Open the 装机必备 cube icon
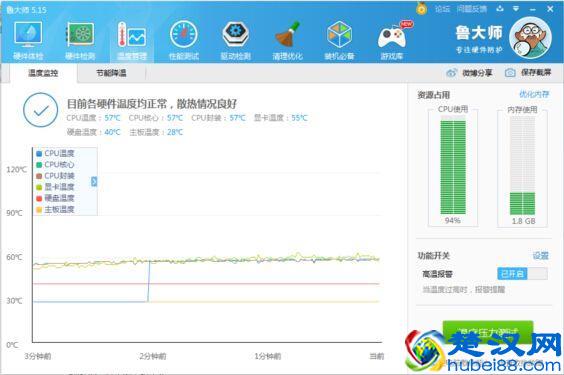 339,35
